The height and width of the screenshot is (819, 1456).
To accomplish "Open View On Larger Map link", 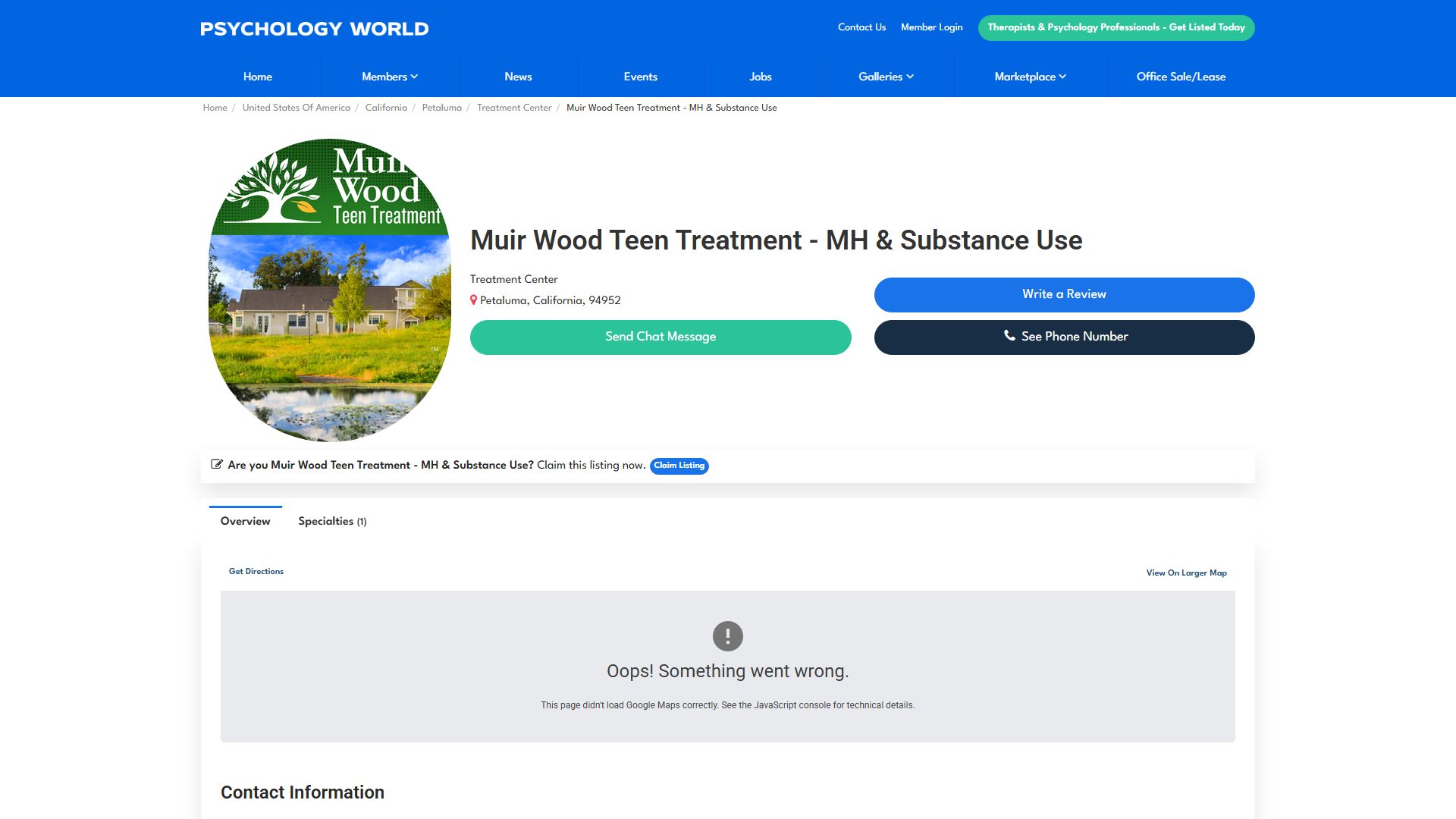I will pyautogui.click(x=1186, y=573).
